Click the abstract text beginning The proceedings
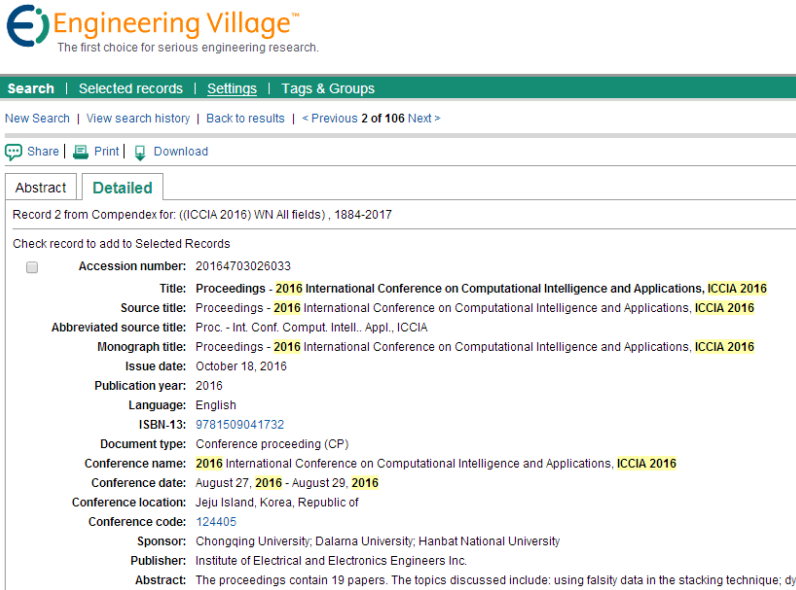The width and height of the screenshot is (796, 590). click(495, 580)
